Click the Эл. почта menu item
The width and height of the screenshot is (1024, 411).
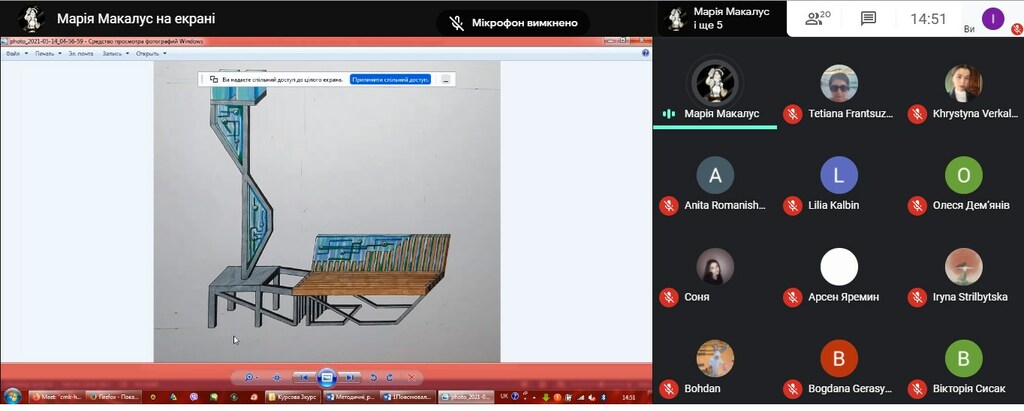coord(83,54)
